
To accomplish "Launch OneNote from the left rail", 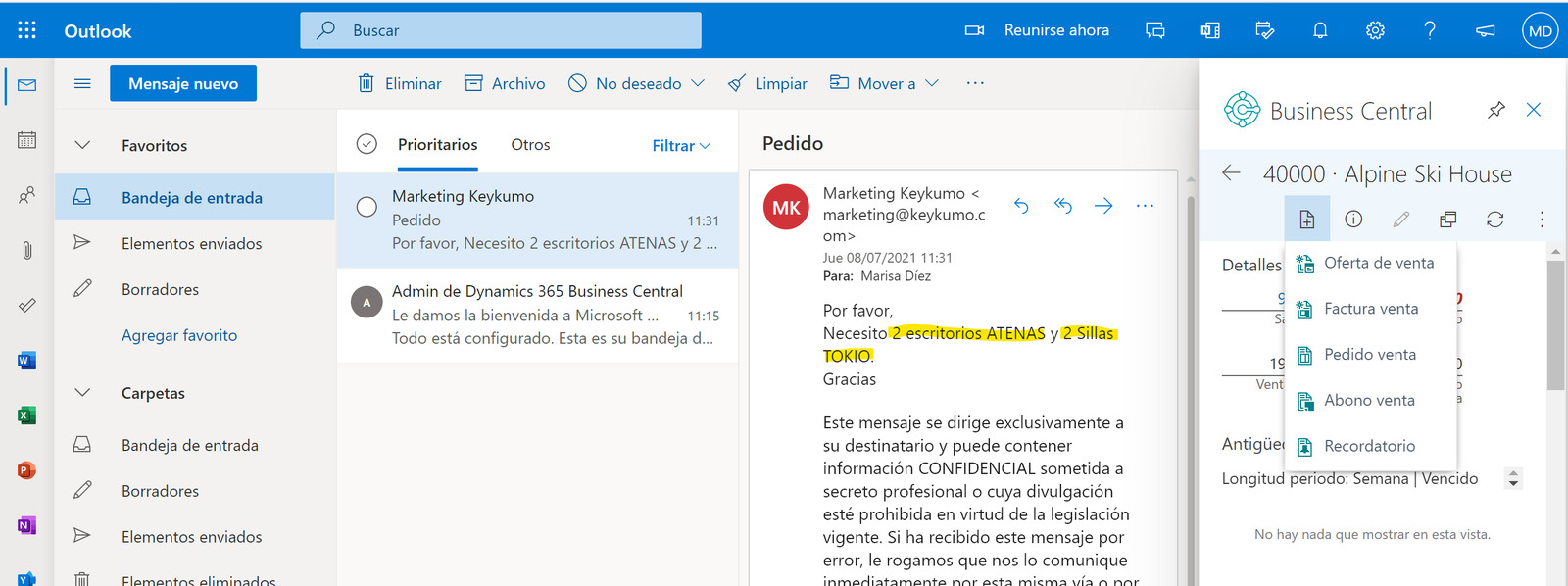I will [x=27, y=525].
